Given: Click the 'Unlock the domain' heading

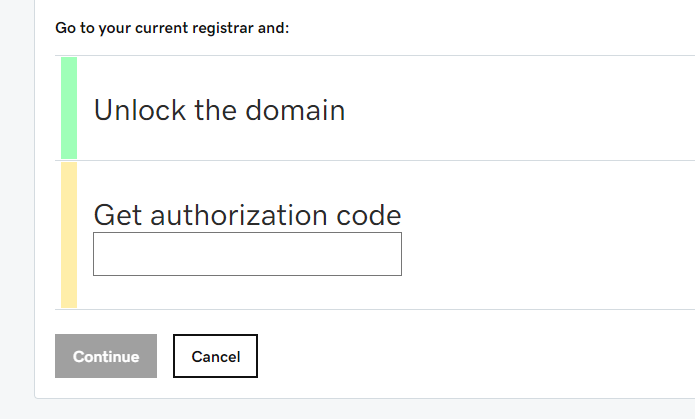Looking at the screenshot, I should (219, 110).
